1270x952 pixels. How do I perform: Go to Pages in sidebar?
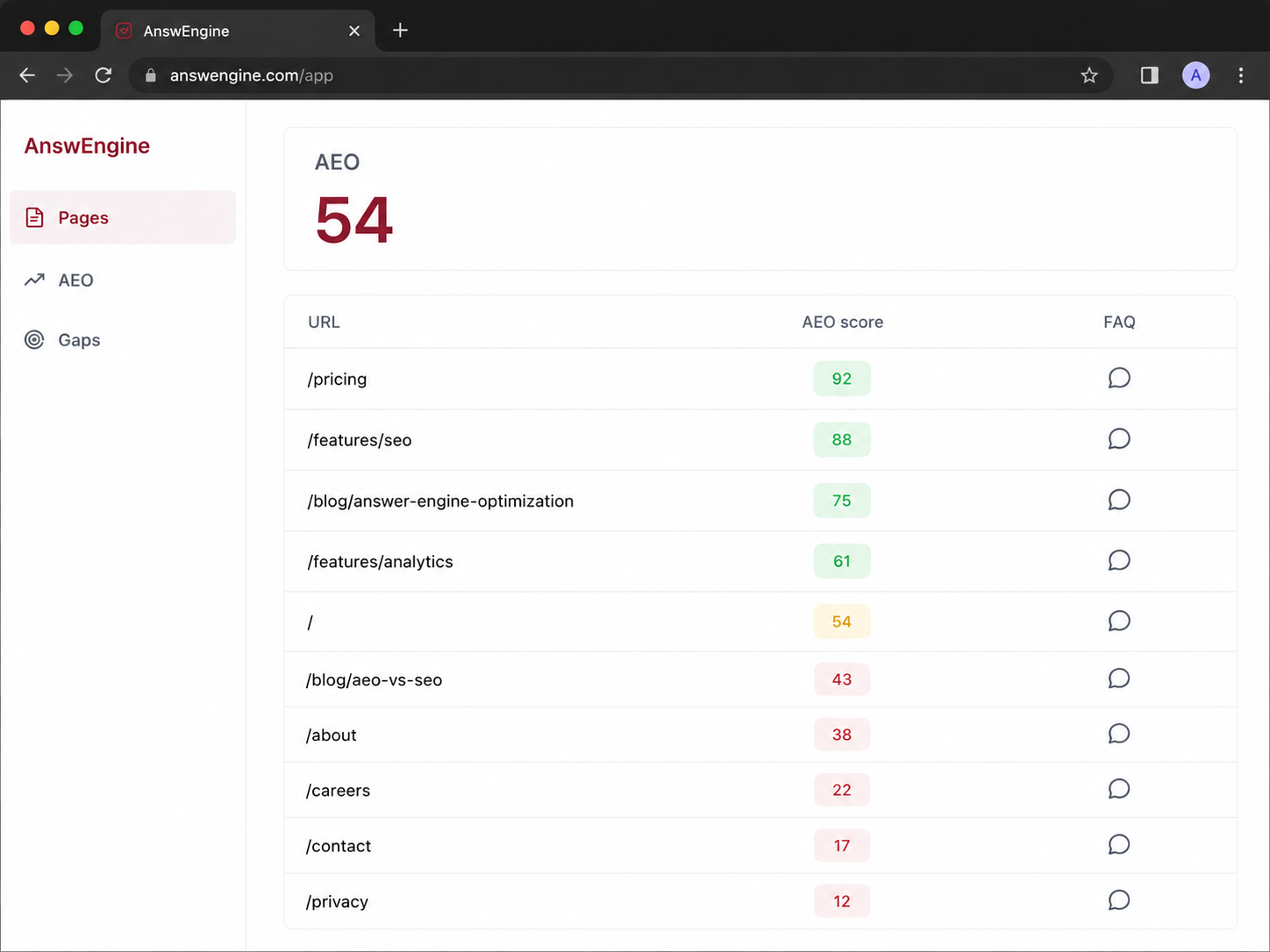click(123, 217)
